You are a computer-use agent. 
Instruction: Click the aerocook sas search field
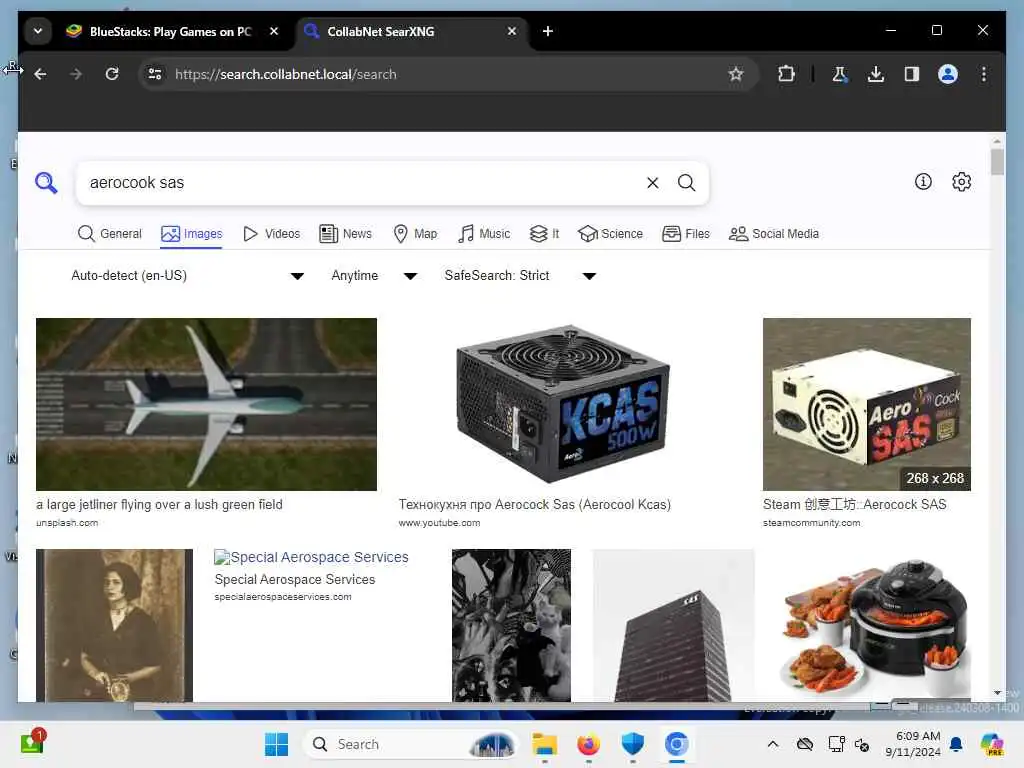point(362,183)
